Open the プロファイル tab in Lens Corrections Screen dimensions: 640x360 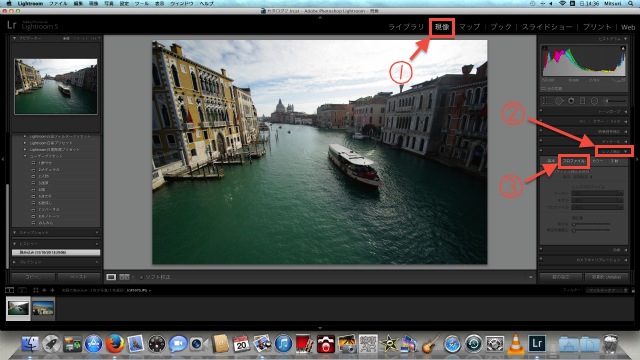[x=573, y=161]
